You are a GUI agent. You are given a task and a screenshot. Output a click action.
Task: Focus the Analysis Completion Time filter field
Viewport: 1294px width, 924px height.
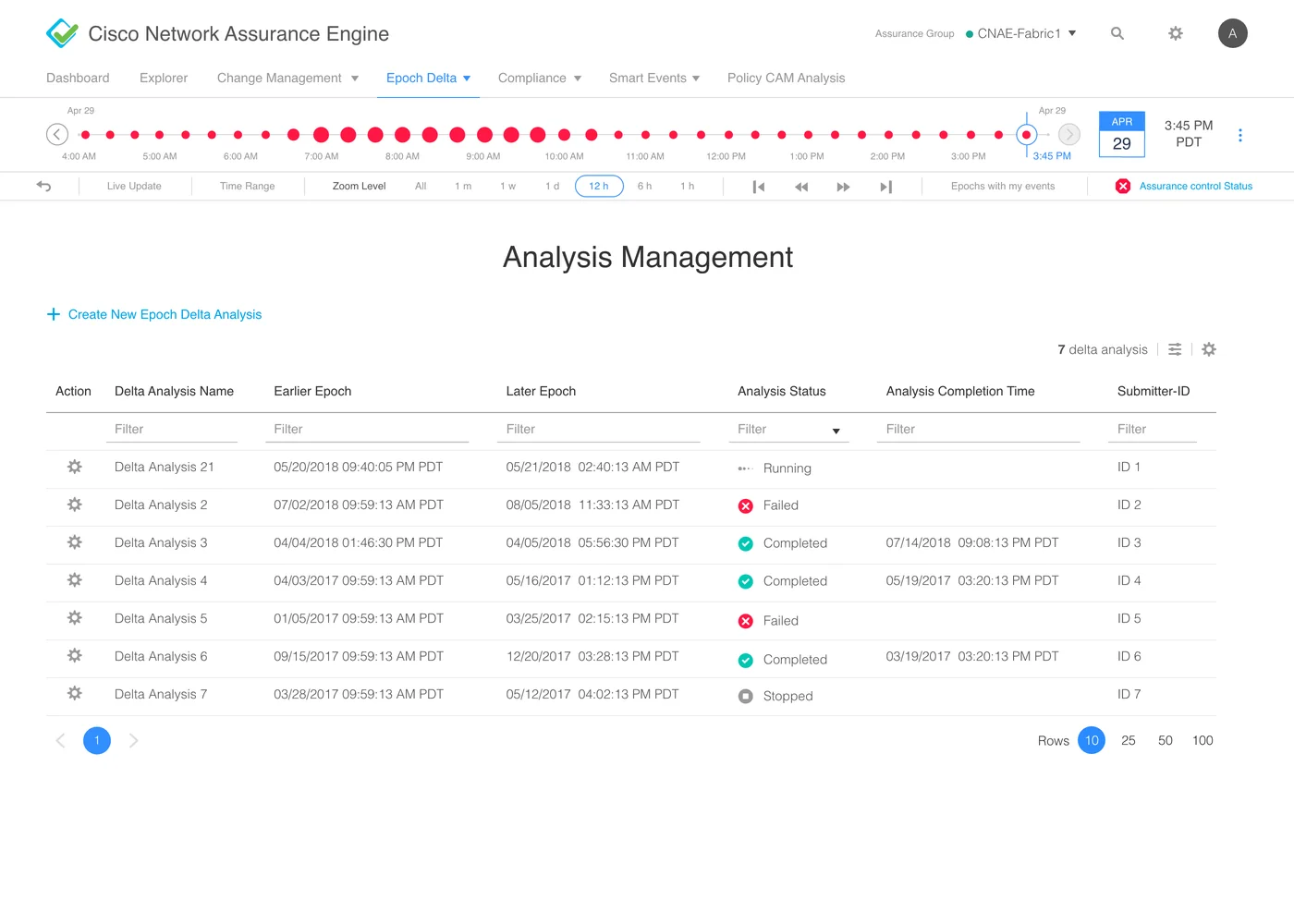click(x=978, y=430)
